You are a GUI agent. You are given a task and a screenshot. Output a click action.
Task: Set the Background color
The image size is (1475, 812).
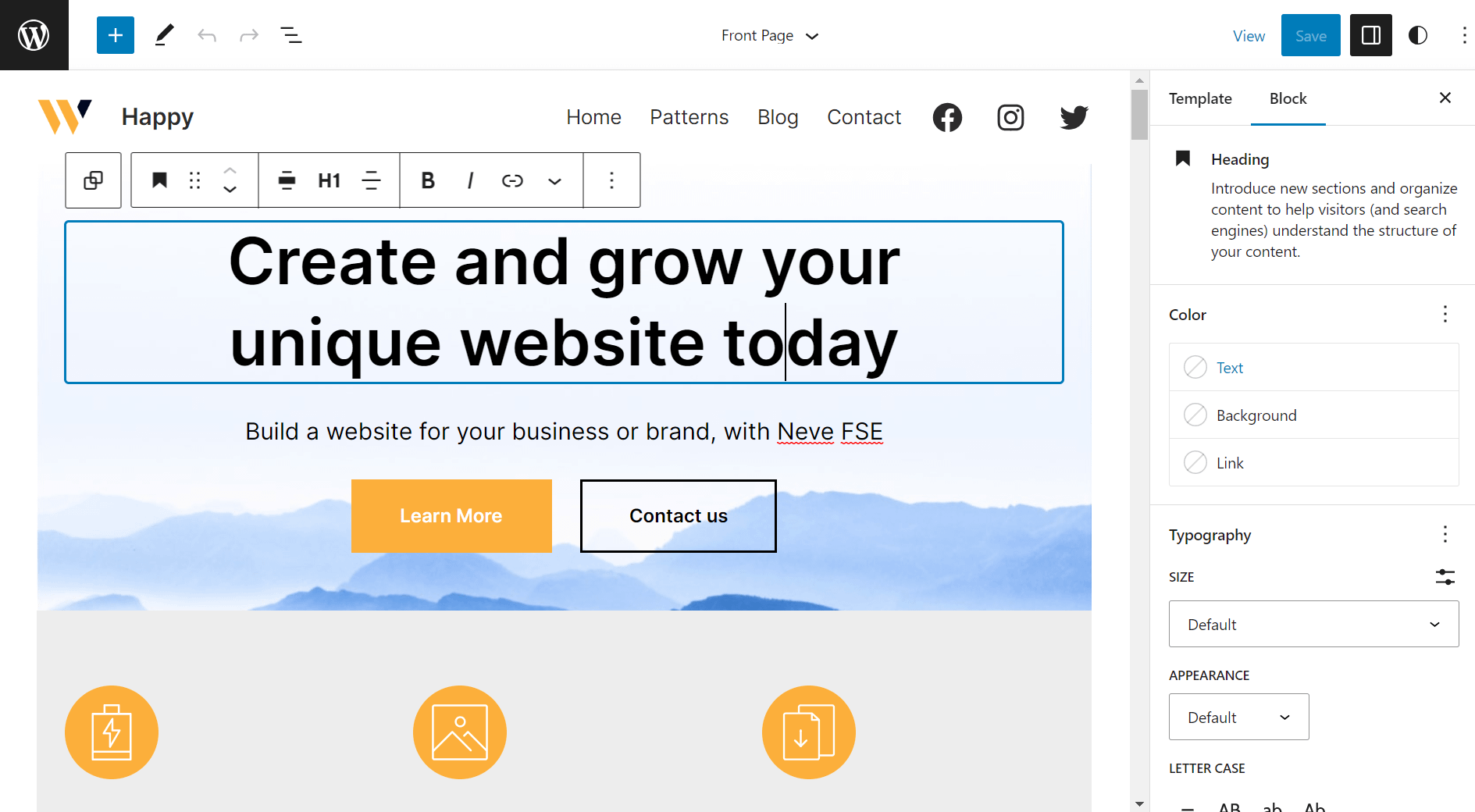(1313, 415)
